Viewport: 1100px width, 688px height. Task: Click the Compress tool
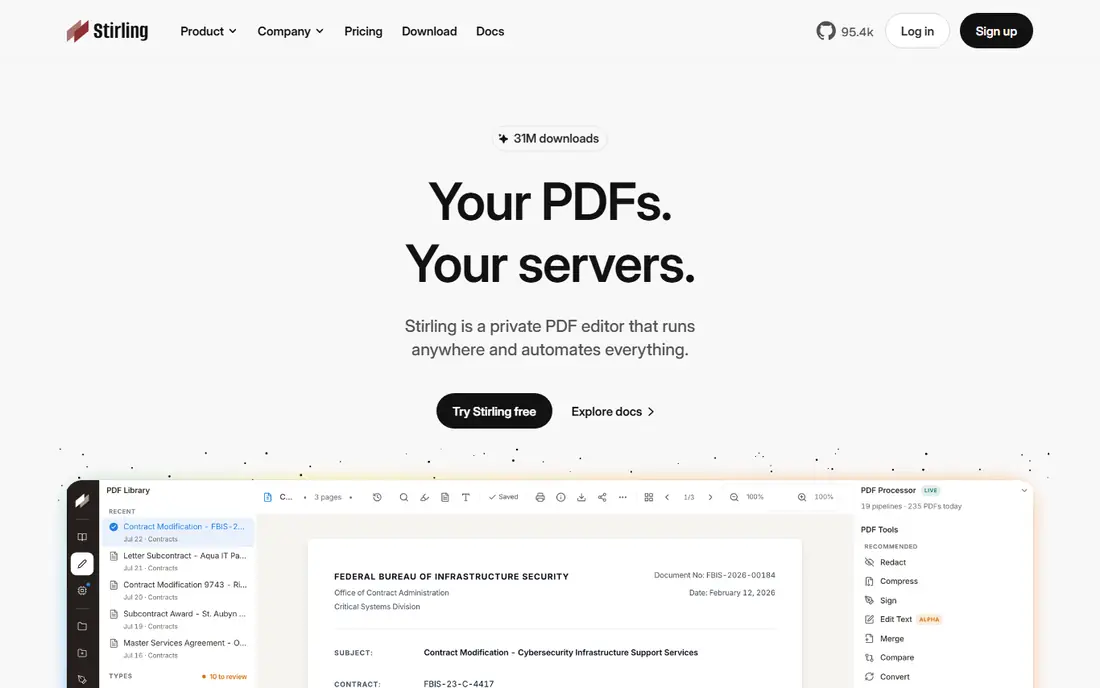[891, 581]
